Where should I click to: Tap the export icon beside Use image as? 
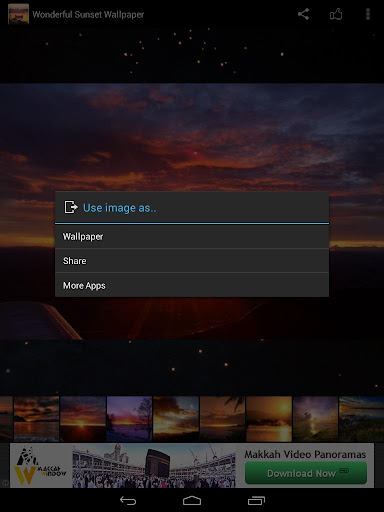tap(71, 207)
